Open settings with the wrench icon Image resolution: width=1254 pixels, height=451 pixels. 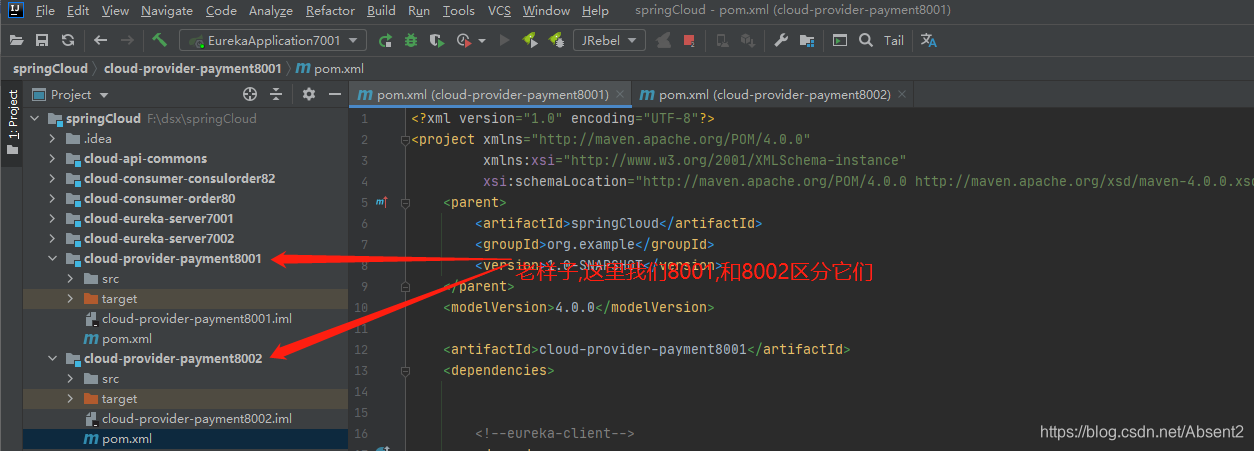tap(781, 40)
